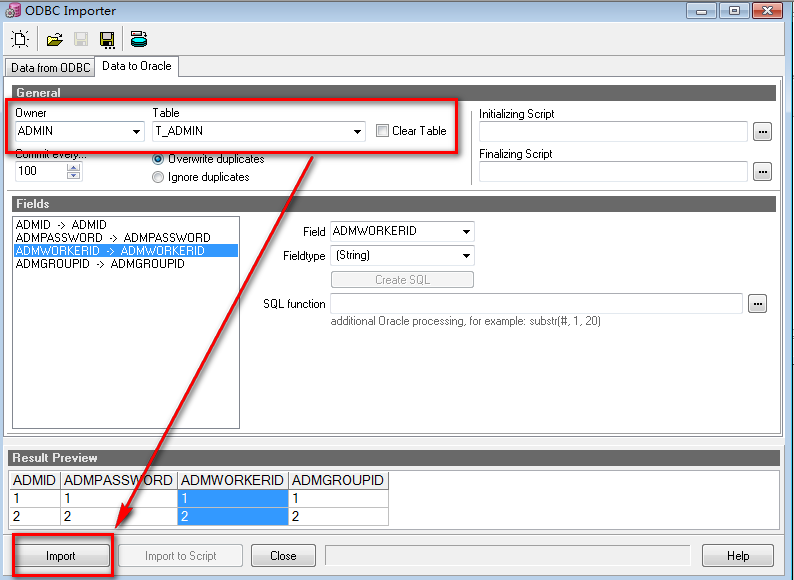This screenshot has width=794, height=580.
Task: Select Ignore duplicates radio option
Action: click(x=158, y=177)
